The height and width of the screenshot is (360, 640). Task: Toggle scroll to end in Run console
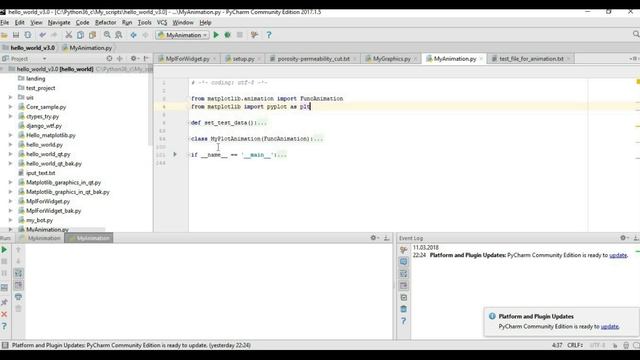(18, 285)
